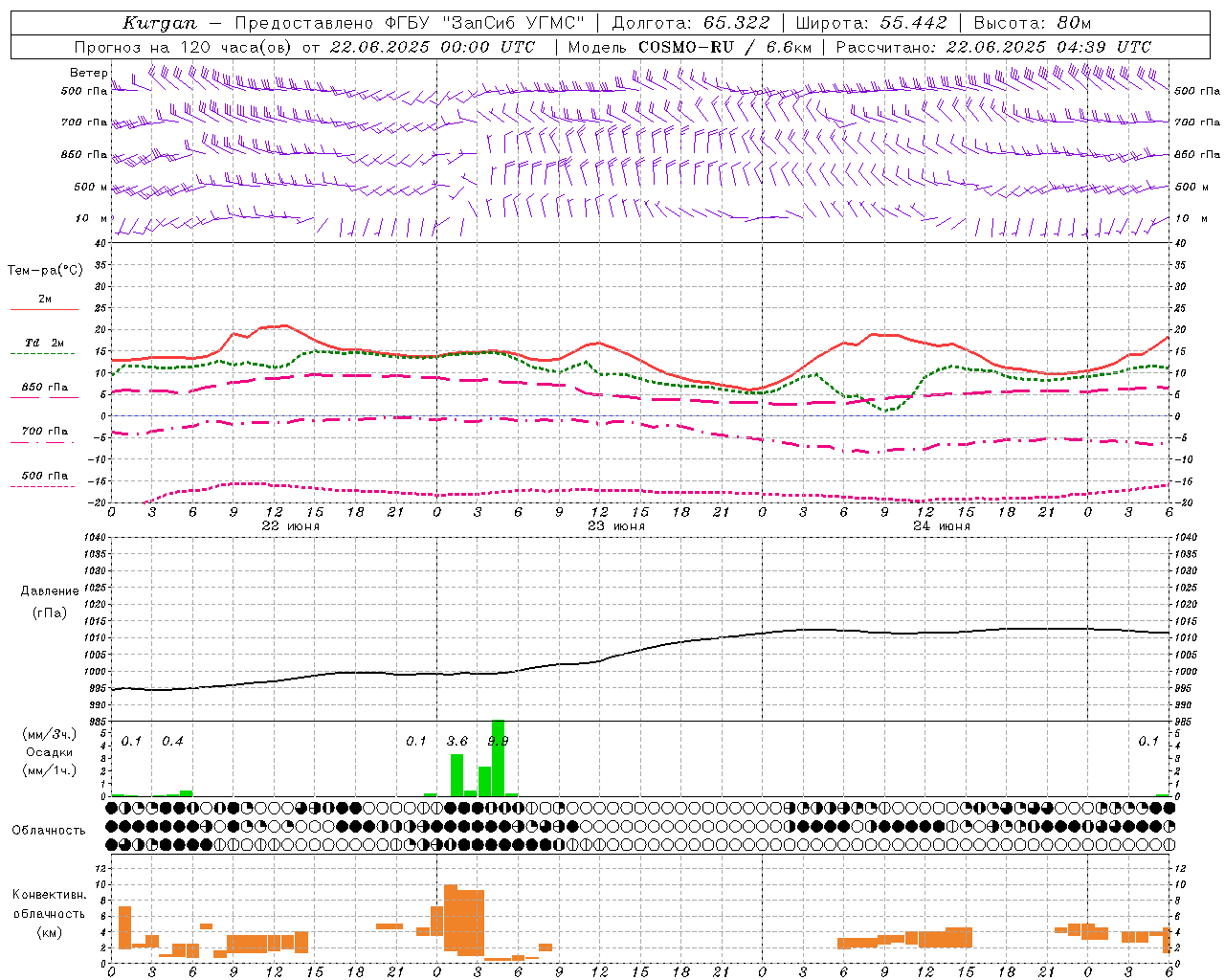Viewport: 1225px width, 980px height.
Task: Click the station name Kurgan in the header
Action: click(159, 23)
